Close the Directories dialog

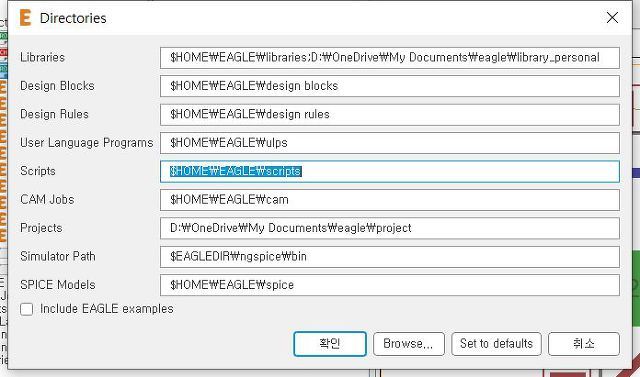612,18
